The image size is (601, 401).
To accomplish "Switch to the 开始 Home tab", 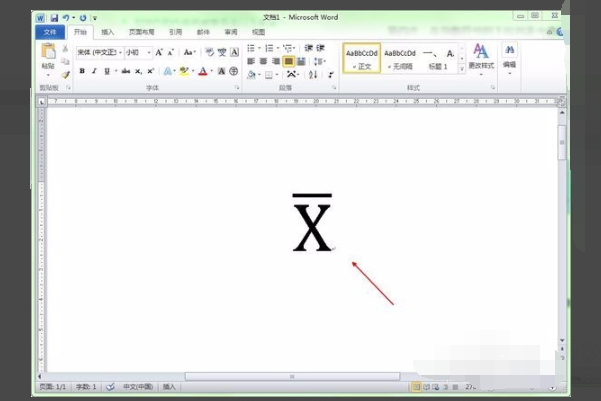I will coord(80,32).
